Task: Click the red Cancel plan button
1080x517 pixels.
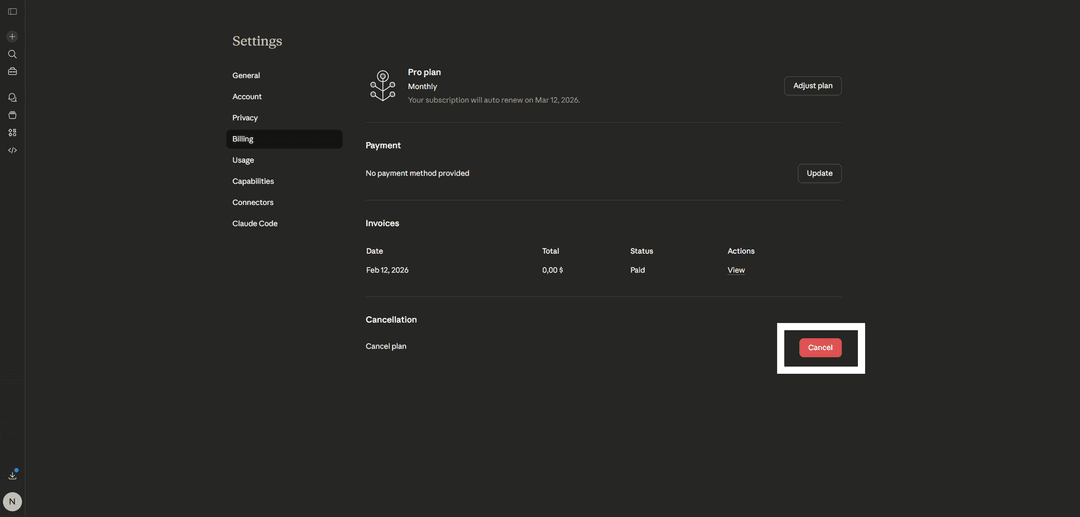Action: tap(820, 347)
